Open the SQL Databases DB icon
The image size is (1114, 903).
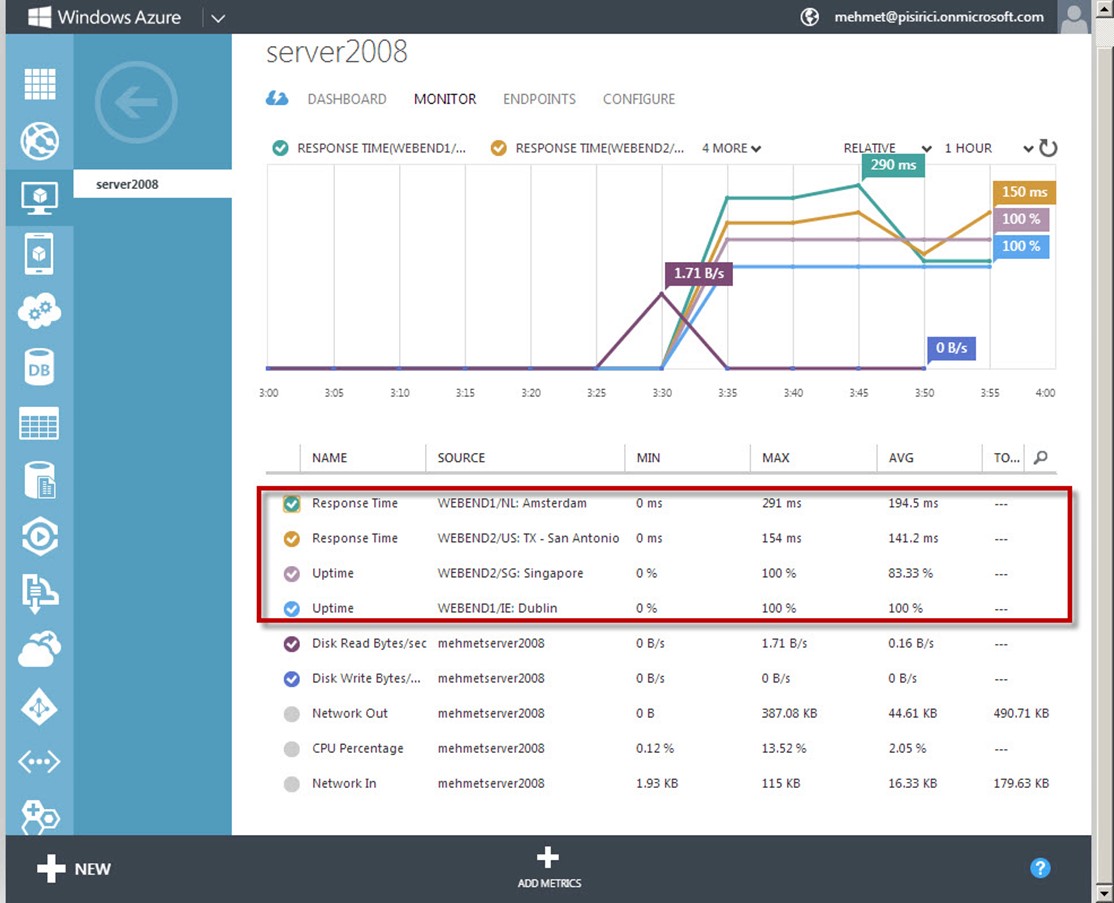click(x=40, y=367)
